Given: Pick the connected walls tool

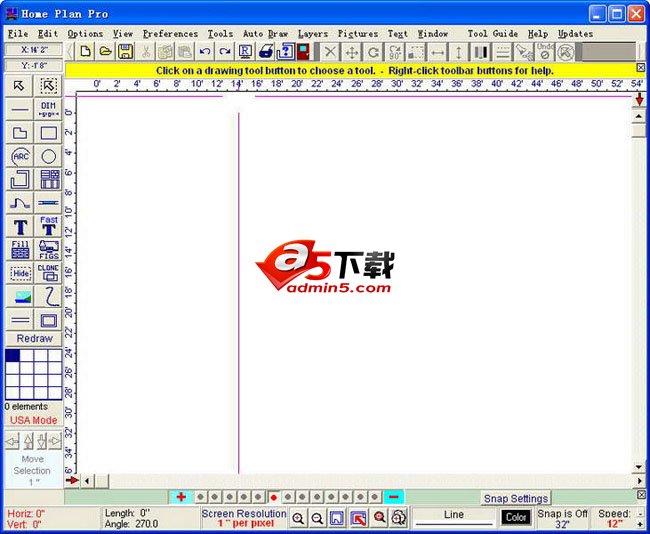Looking at the screenshot, I should click(19, 180).
